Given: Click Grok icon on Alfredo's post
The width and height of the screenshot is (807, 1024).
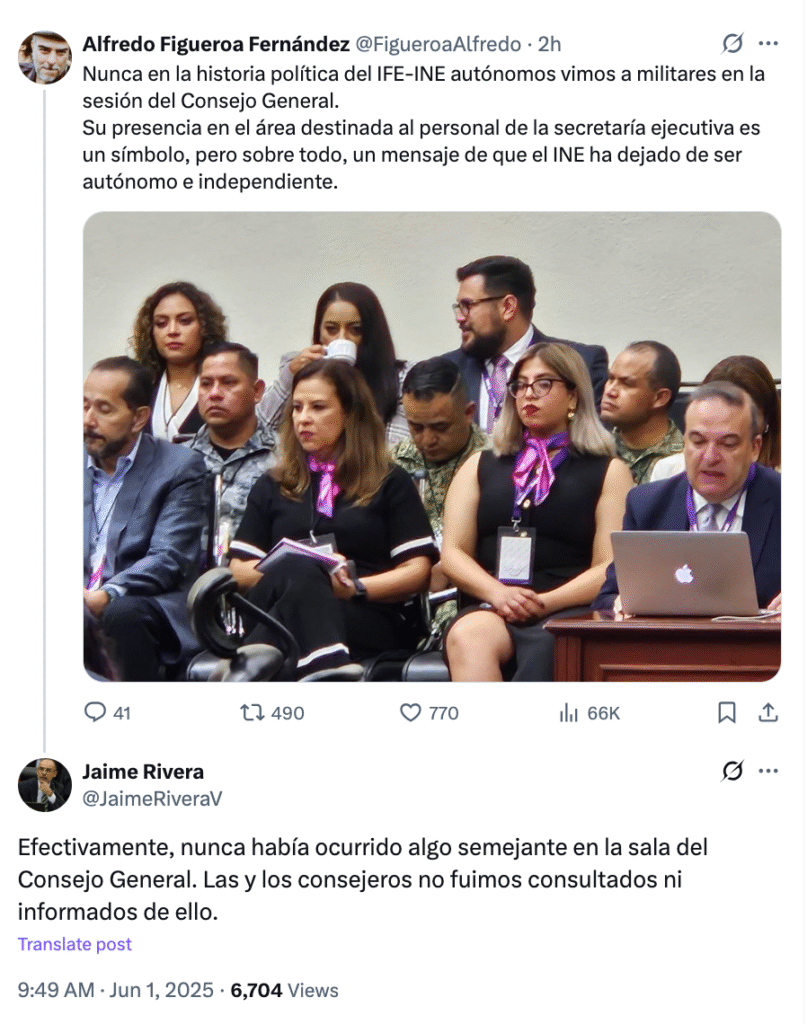Looking at the screenshot, I should tap(732, 44).
